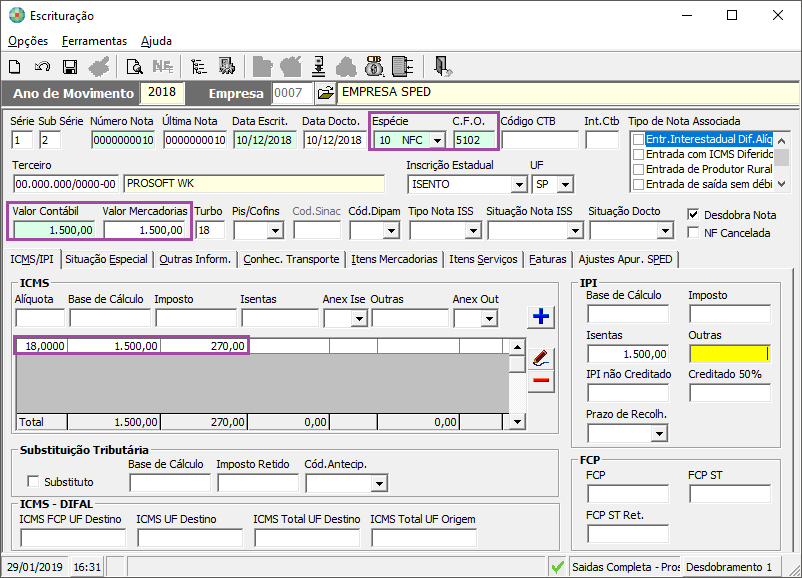Viewport: 802px width, 578px height.
Task: Switch to the Faturas tab
Action: pos(548,259)
